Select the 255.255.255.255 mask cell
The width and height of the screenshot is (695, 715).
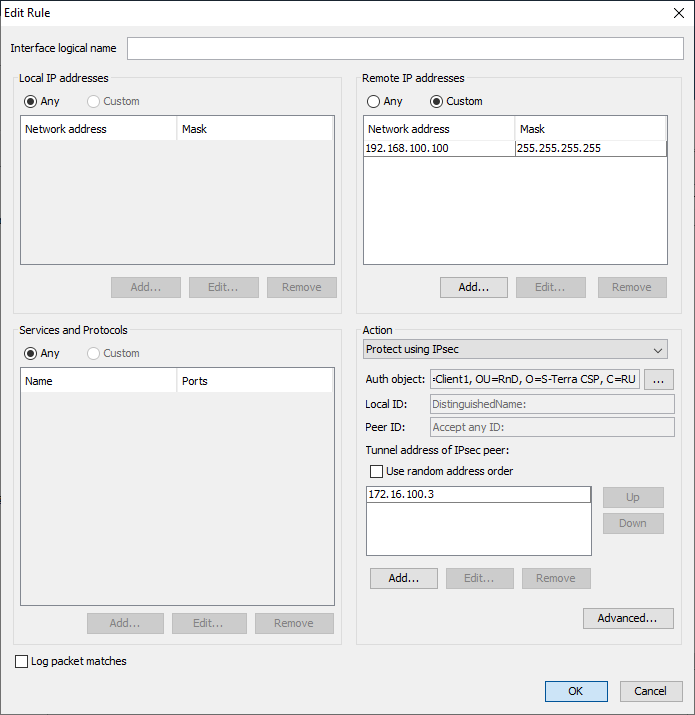point(591,148)
